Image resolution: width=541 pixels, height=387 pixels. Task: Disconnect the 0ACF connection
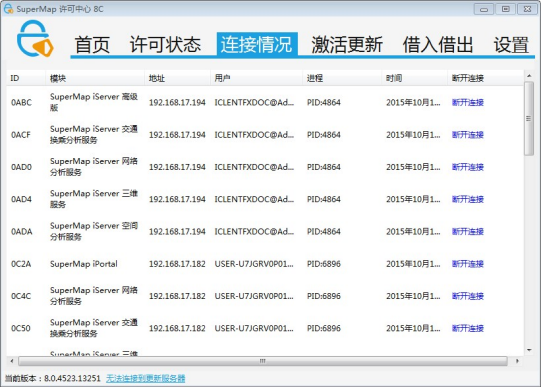click(x=468, y=135)
